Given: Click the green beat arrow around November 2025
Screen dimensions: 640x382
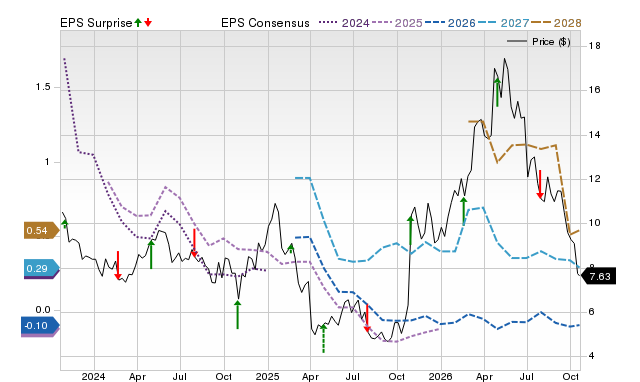Looking at the screenshot, I should [x=410, y=230].
